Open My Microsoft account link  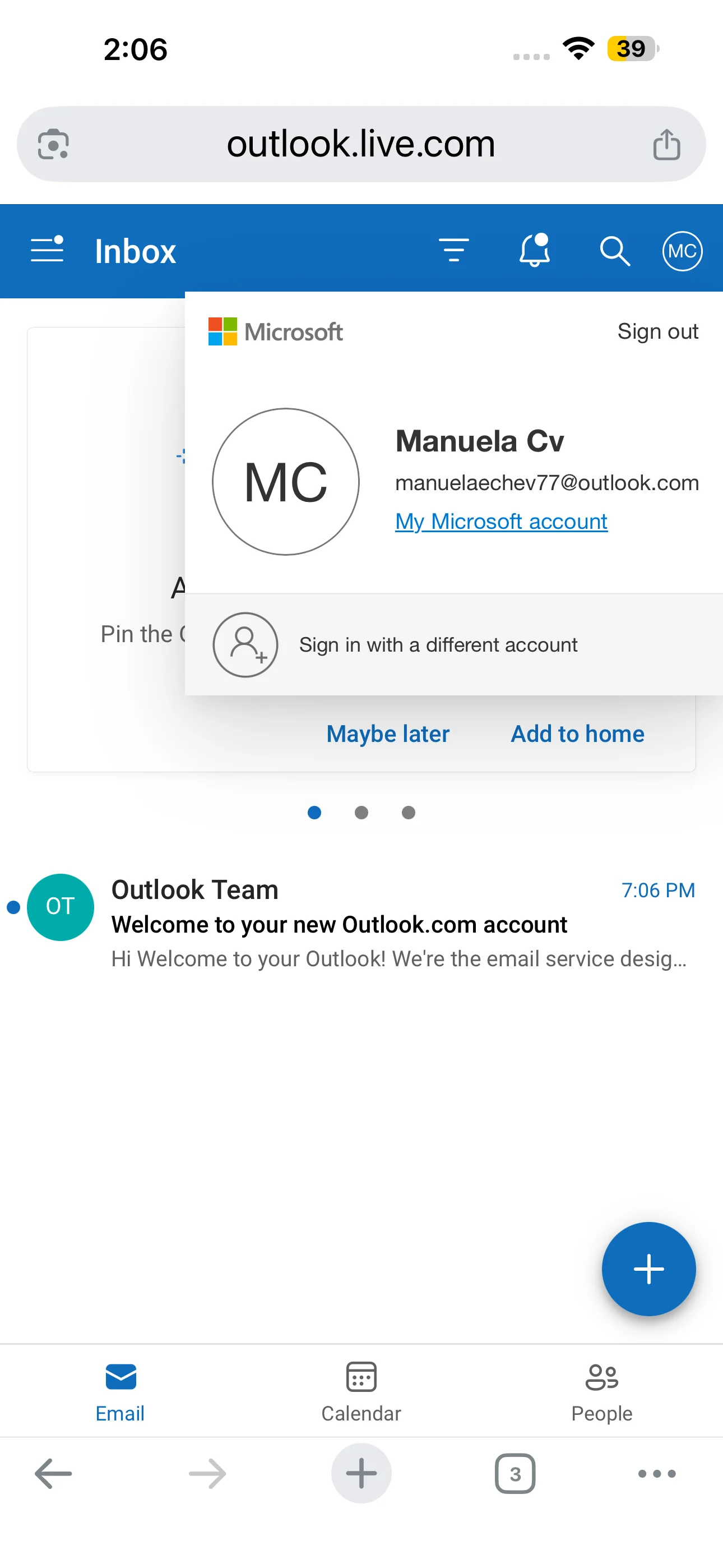pos(501,522)
